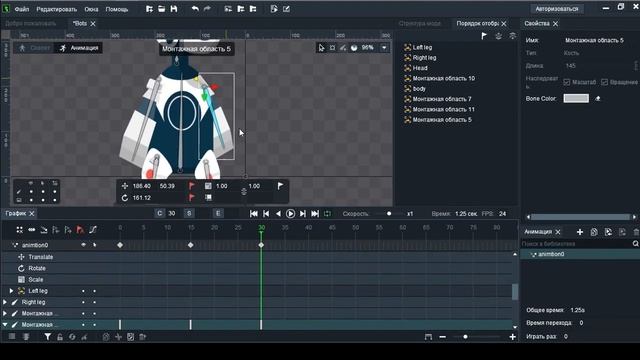Expand the Left leg timeline row
The width and height of the screenshot is (640, 360).
11,291
